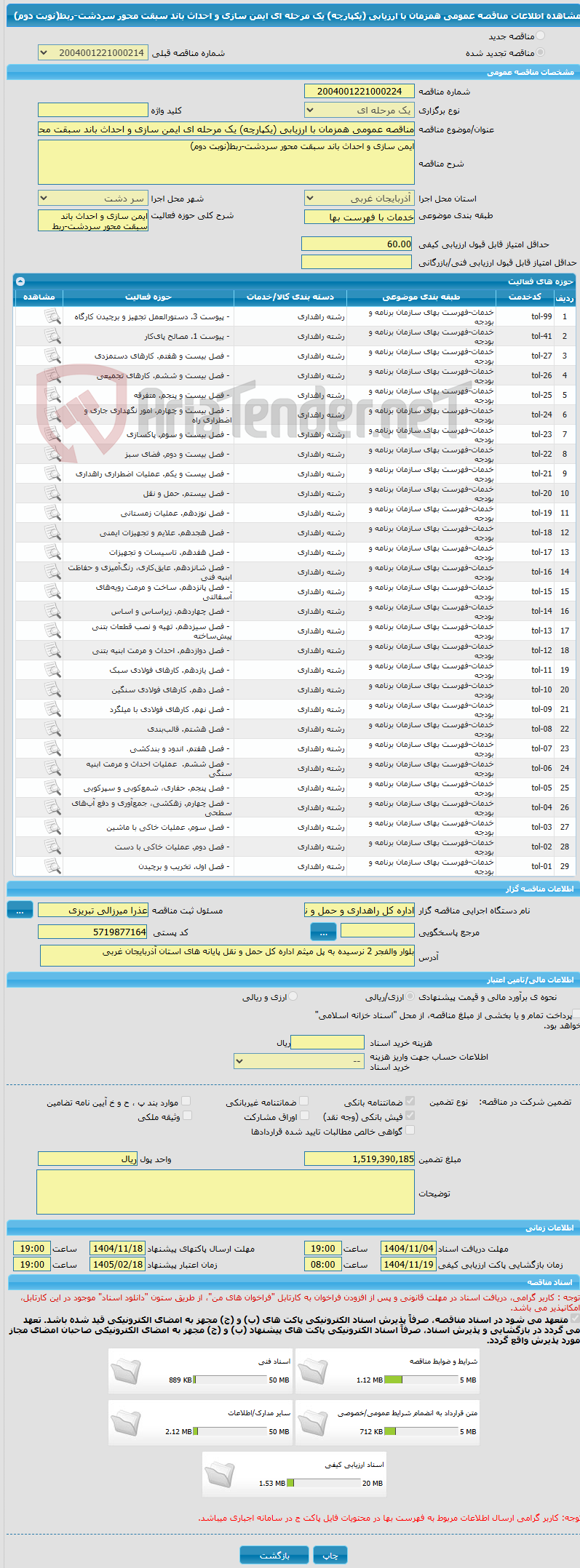
Task: Open متن قرارداد folder icon
Action: click(x=312, y=1422)
